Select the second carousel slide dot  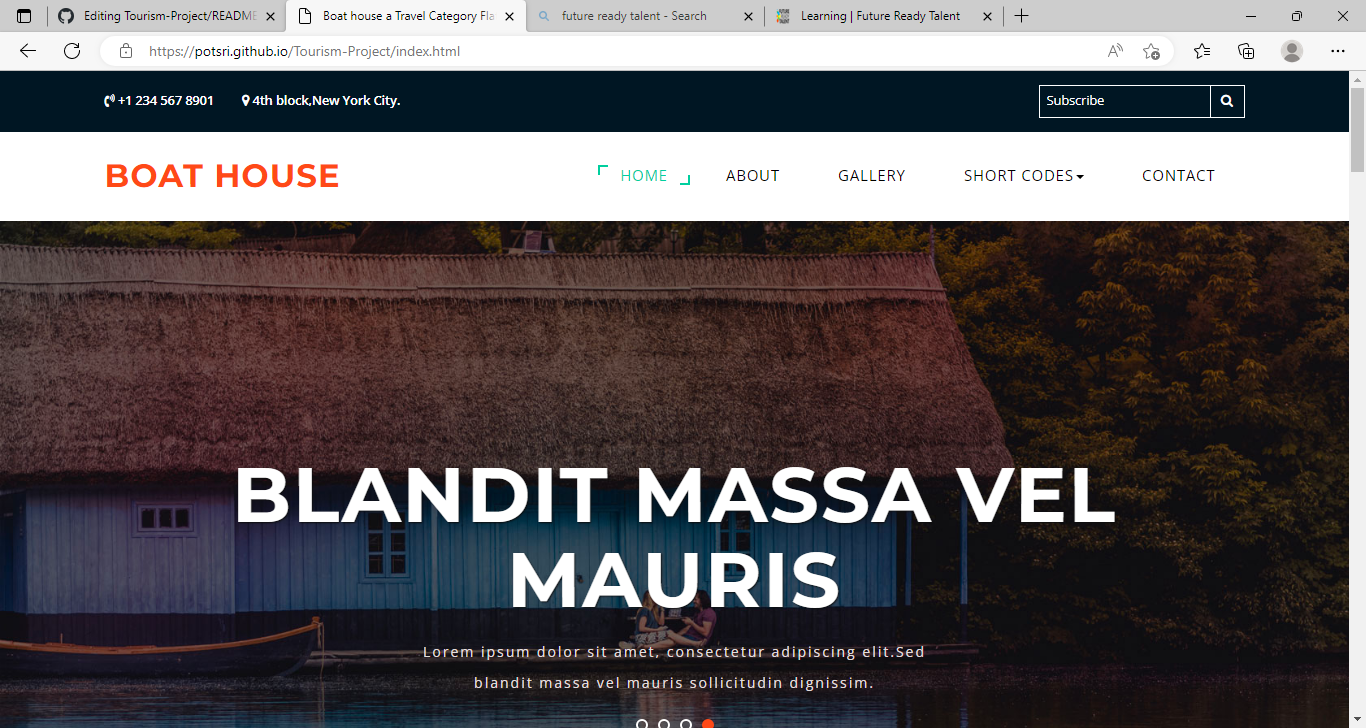point(664,724)
